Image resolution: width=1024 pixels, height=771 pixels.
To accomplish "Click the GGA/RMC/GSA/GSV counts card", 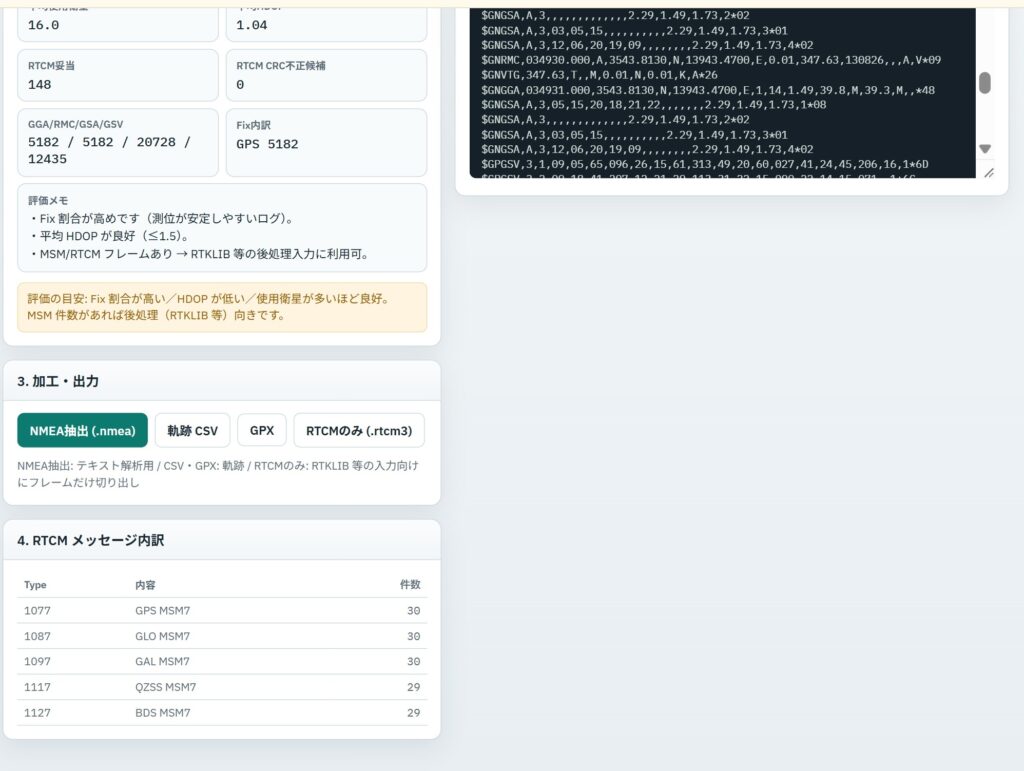I will (x=118, y=142).
